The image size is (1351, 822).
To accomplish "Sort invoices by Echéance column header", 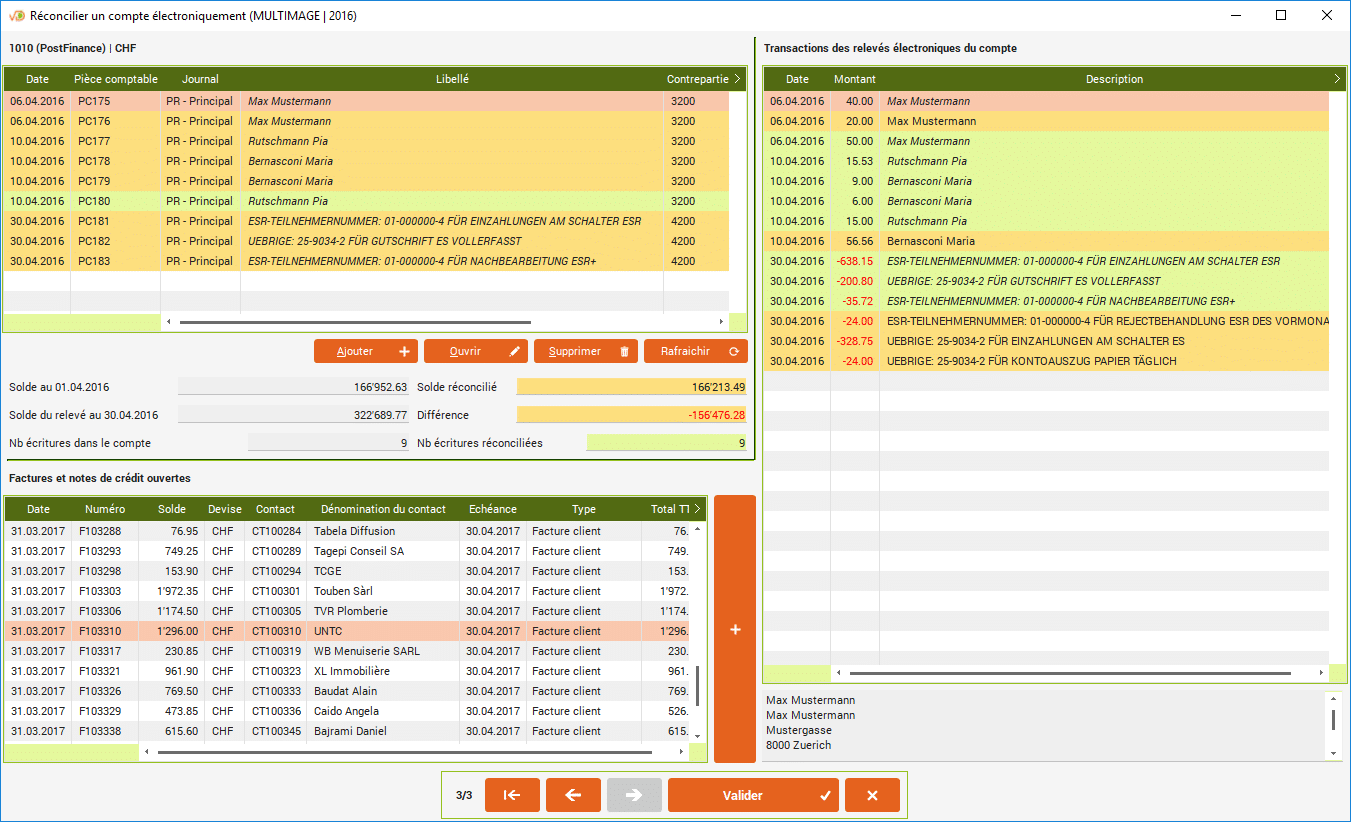I will (493, 509).
